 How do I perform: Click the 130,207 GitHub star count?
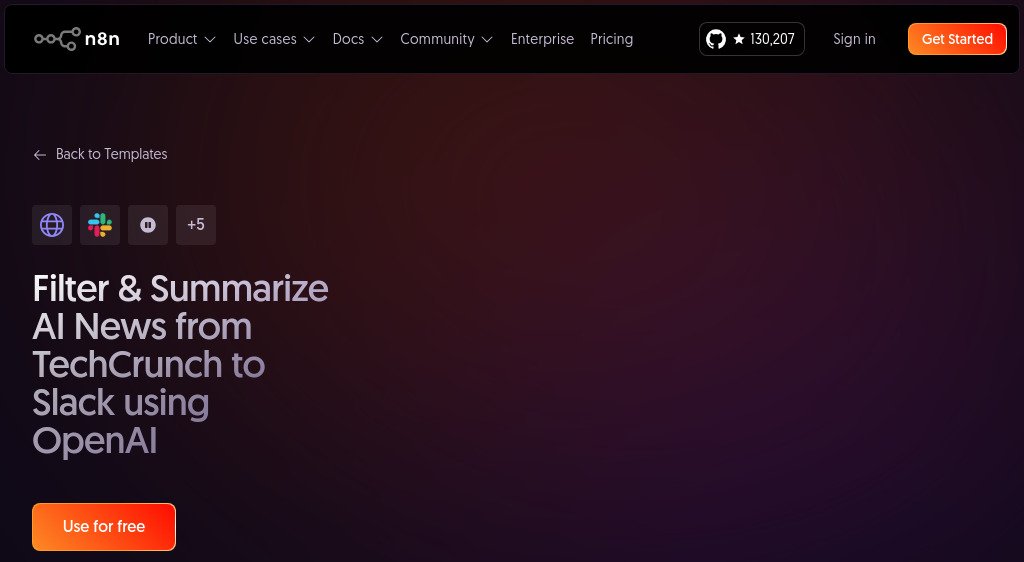click(772, 40)
